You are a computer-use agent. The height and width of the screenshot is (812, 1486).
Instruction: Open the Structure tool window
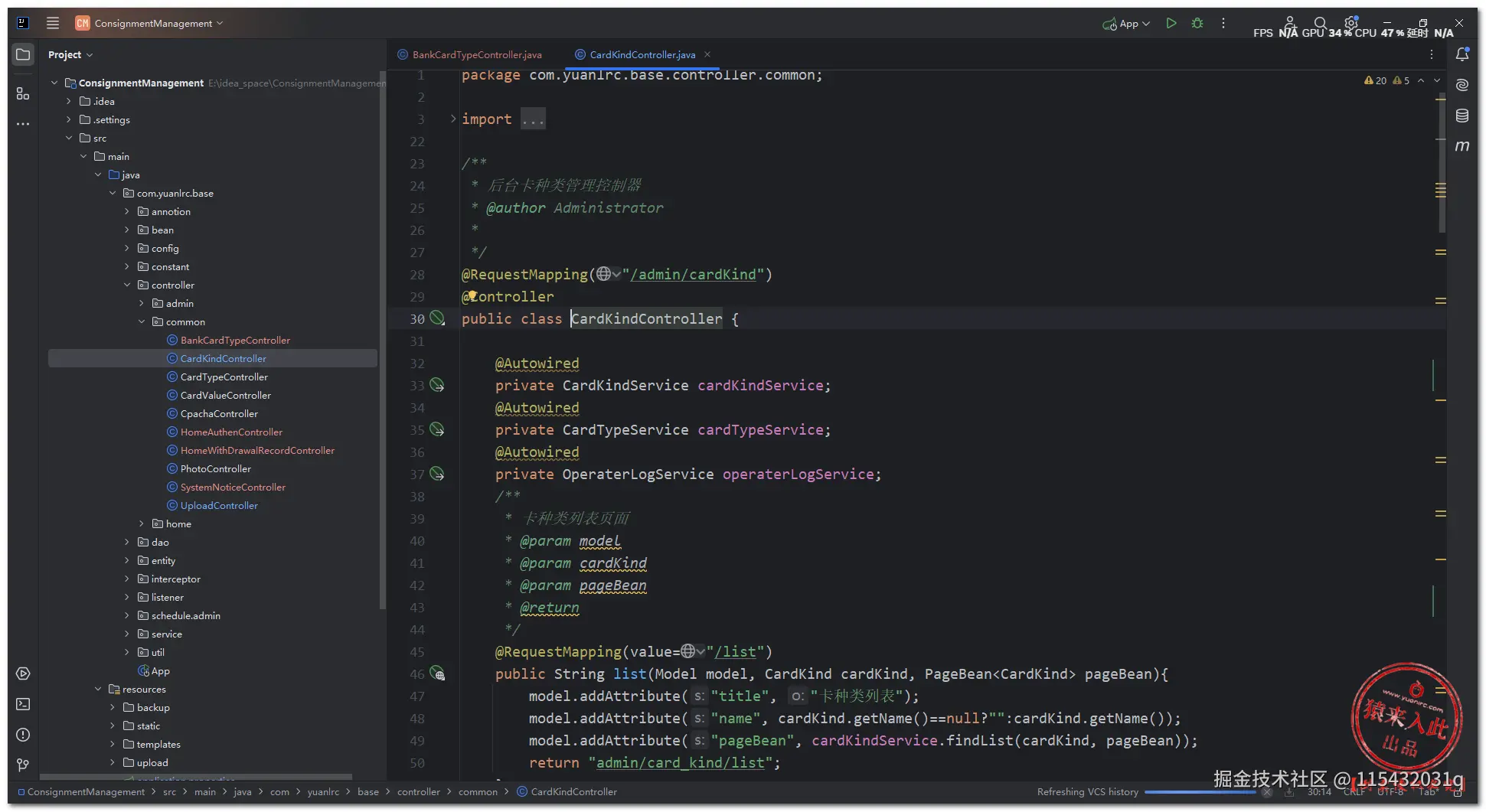23,93
